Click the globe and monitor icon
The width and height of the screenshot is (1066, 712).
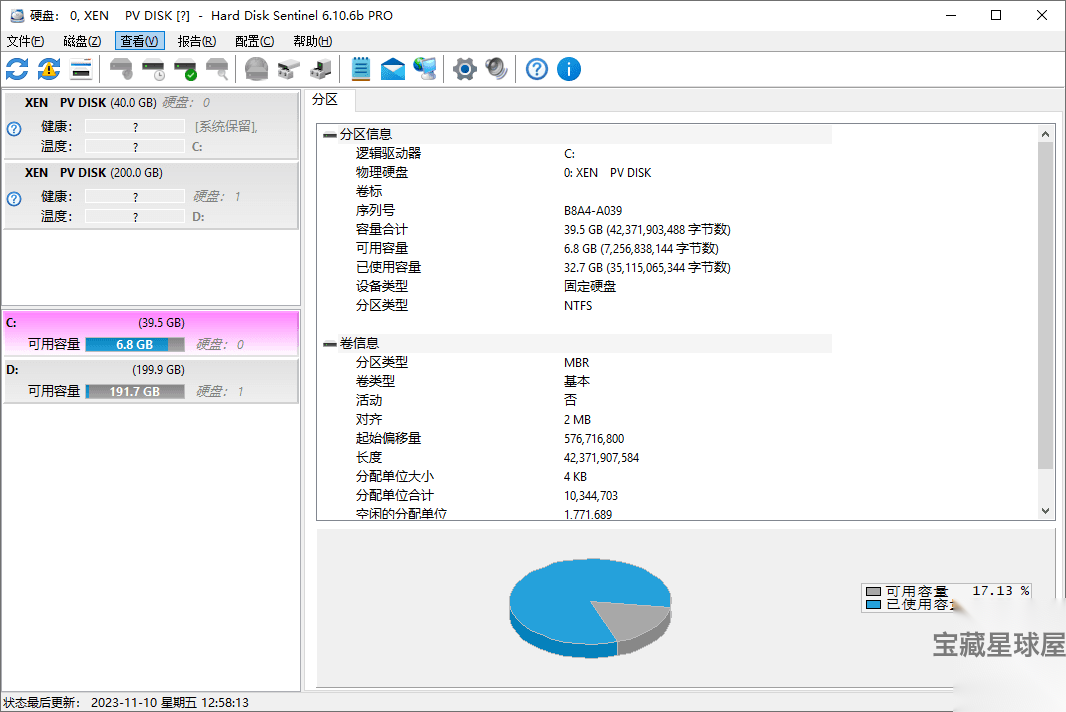[x=426, y=69]
